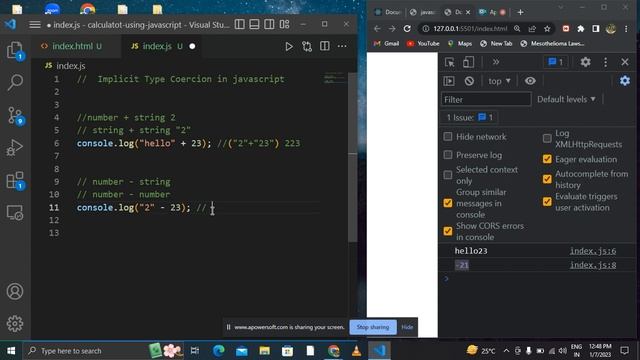Open DevTools settings gear
This screenshot has width=640, height=360.
coord(585,62)
